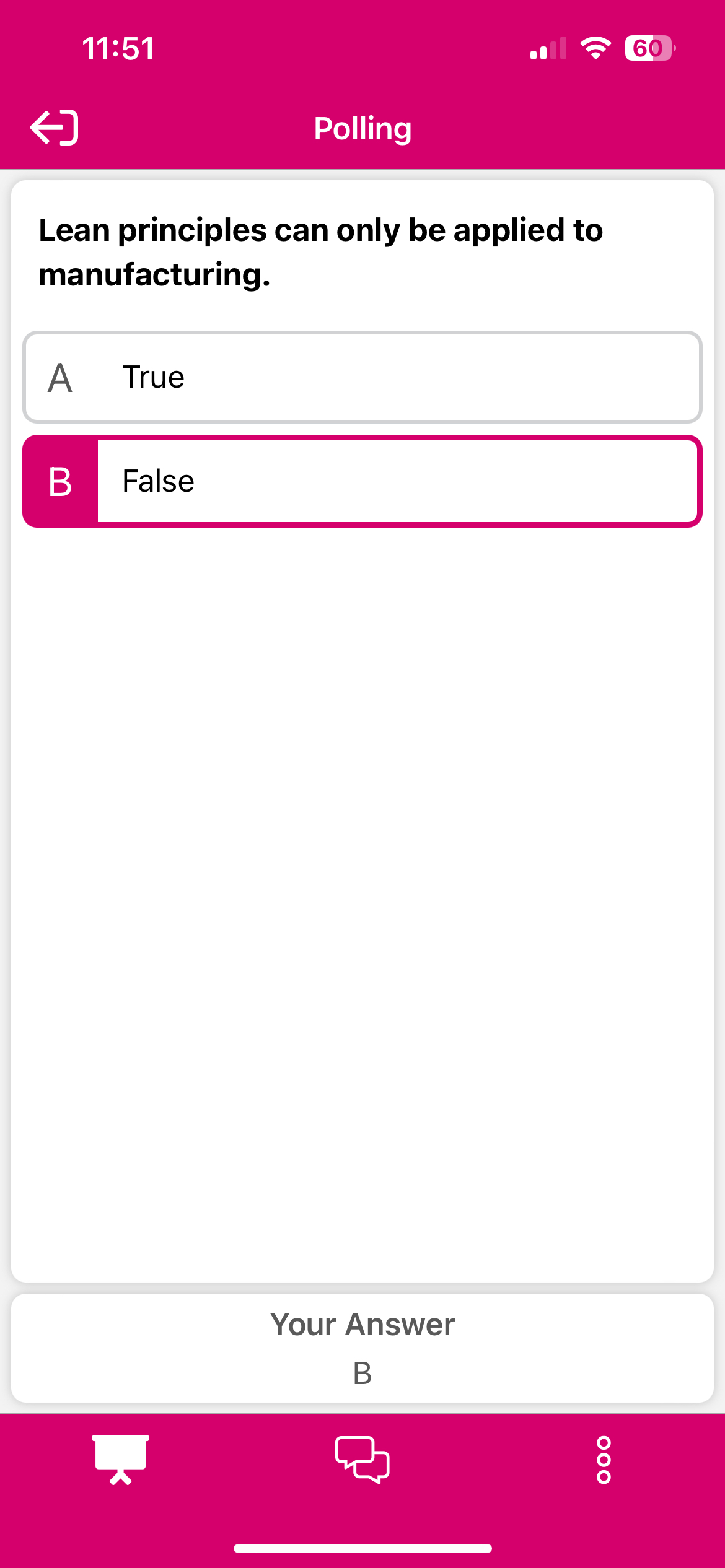The width and height of the screenshot is (725, 1568).
Task: Select answer option A True
Action: pos(362,377)
